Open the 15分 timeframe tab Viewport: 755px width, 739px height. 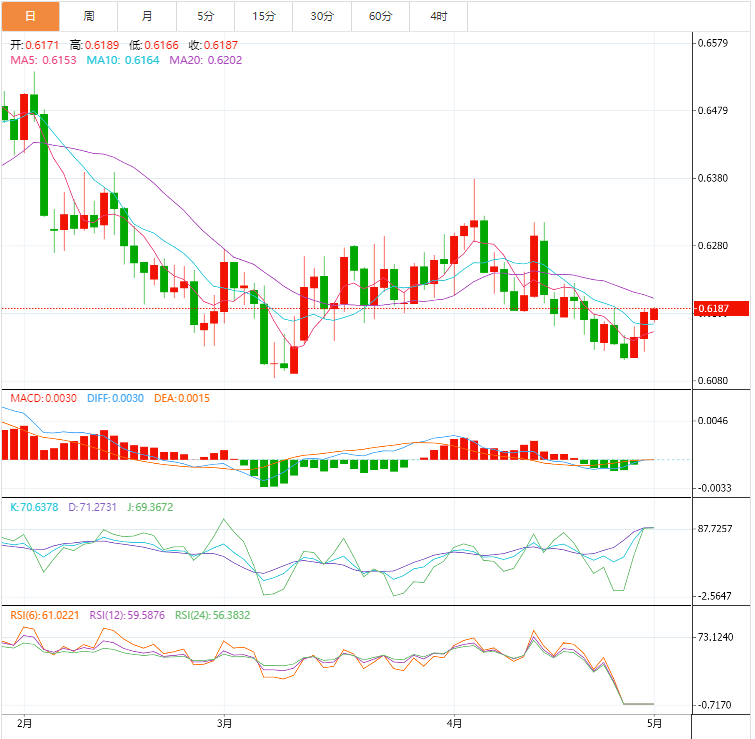264,16
